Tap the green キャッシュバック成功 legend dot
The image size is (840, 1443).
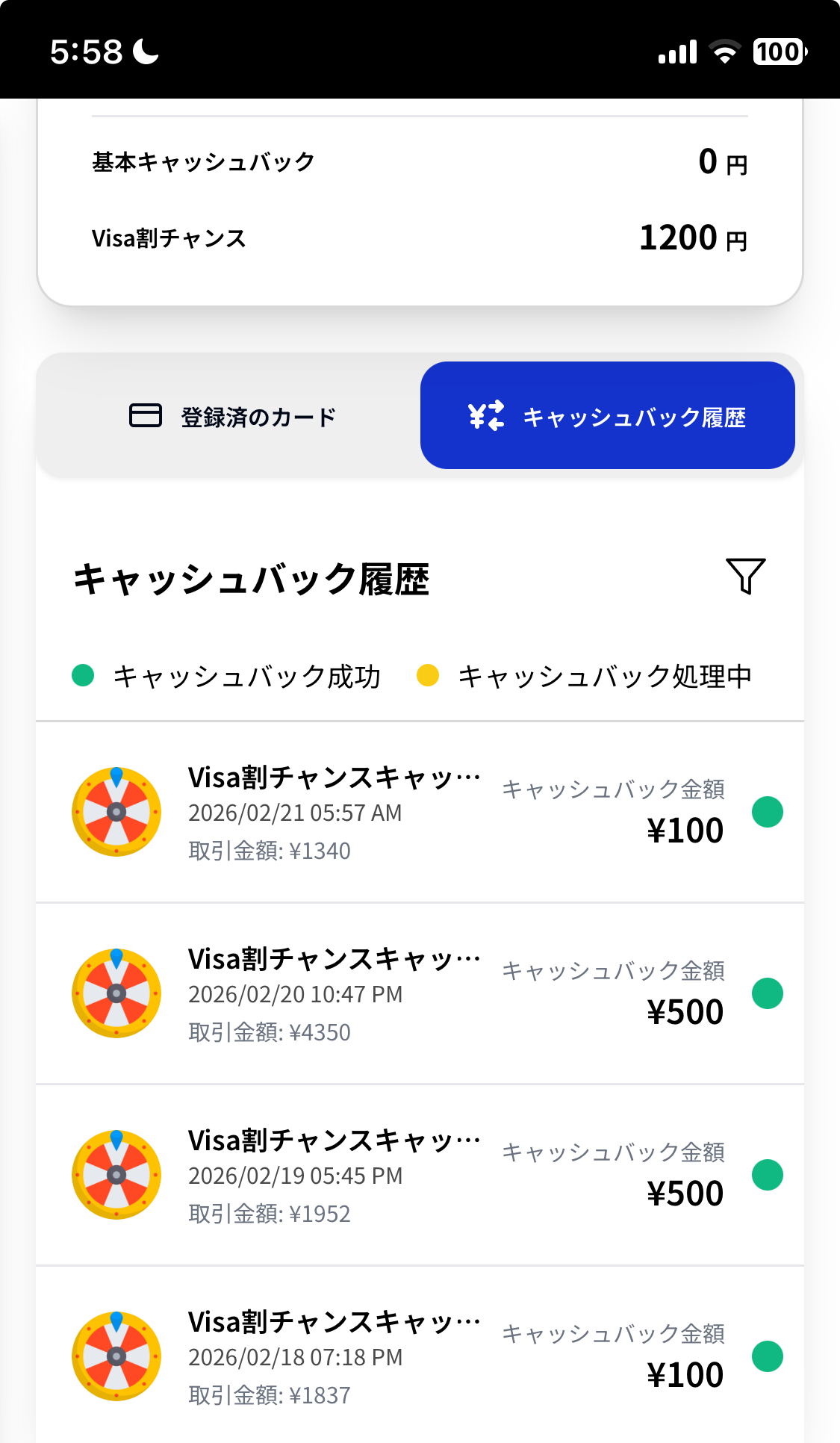pos(83,675)
